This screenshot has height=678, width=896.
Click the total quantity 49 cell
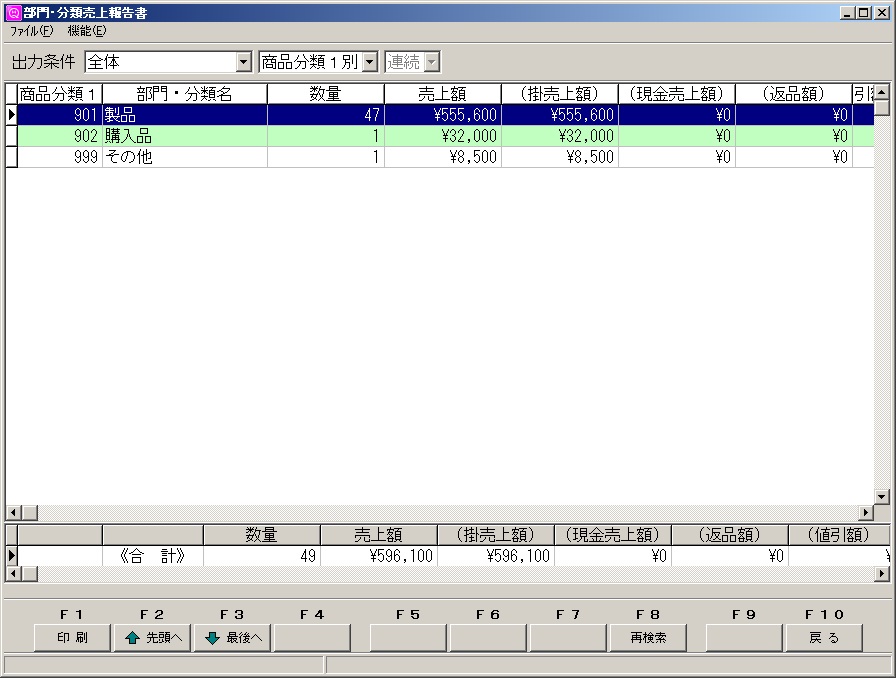click(x=262, y=556)
